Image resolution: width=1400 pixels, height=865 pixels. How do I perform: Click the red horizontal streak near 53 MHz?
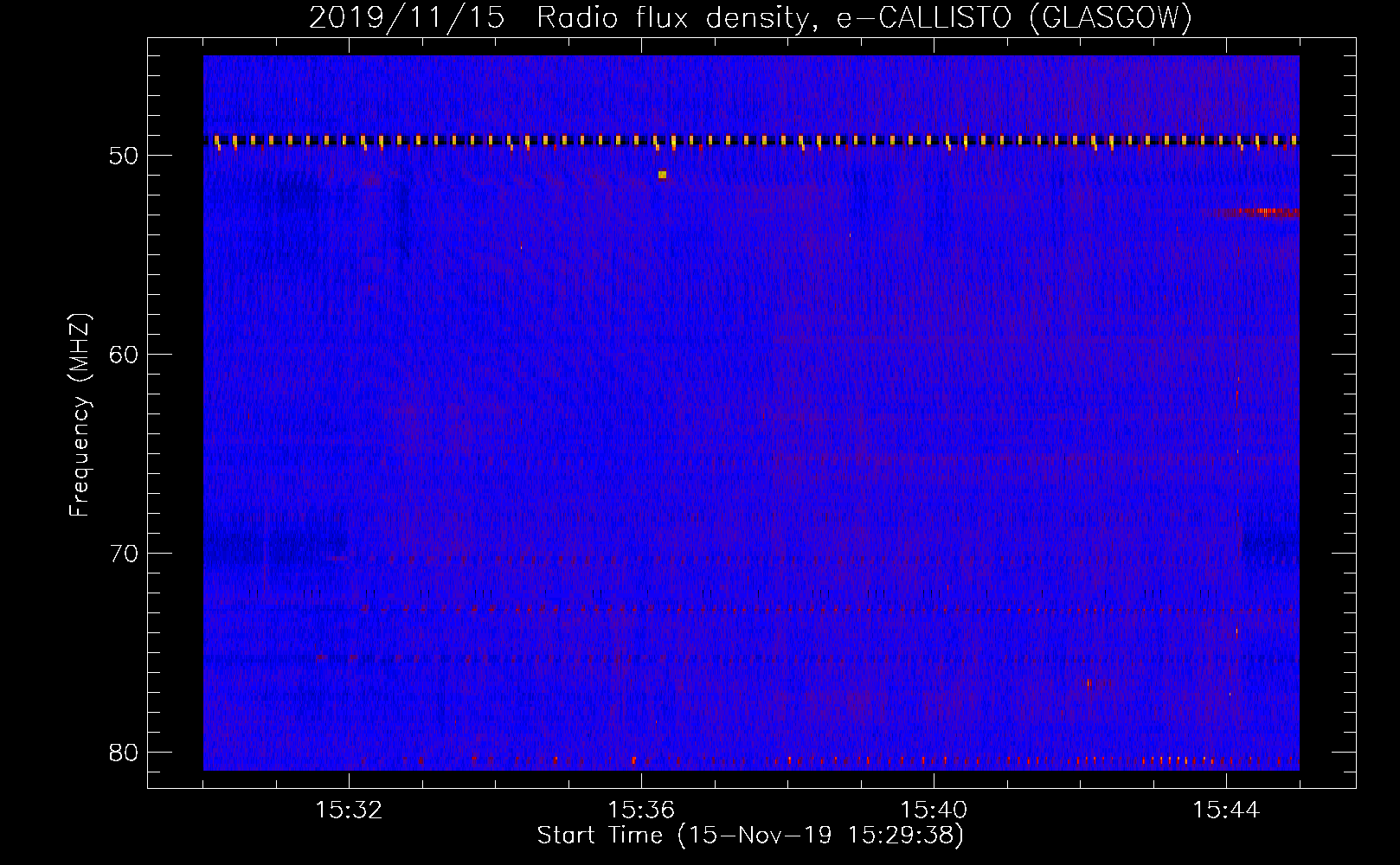(1255, 212)
